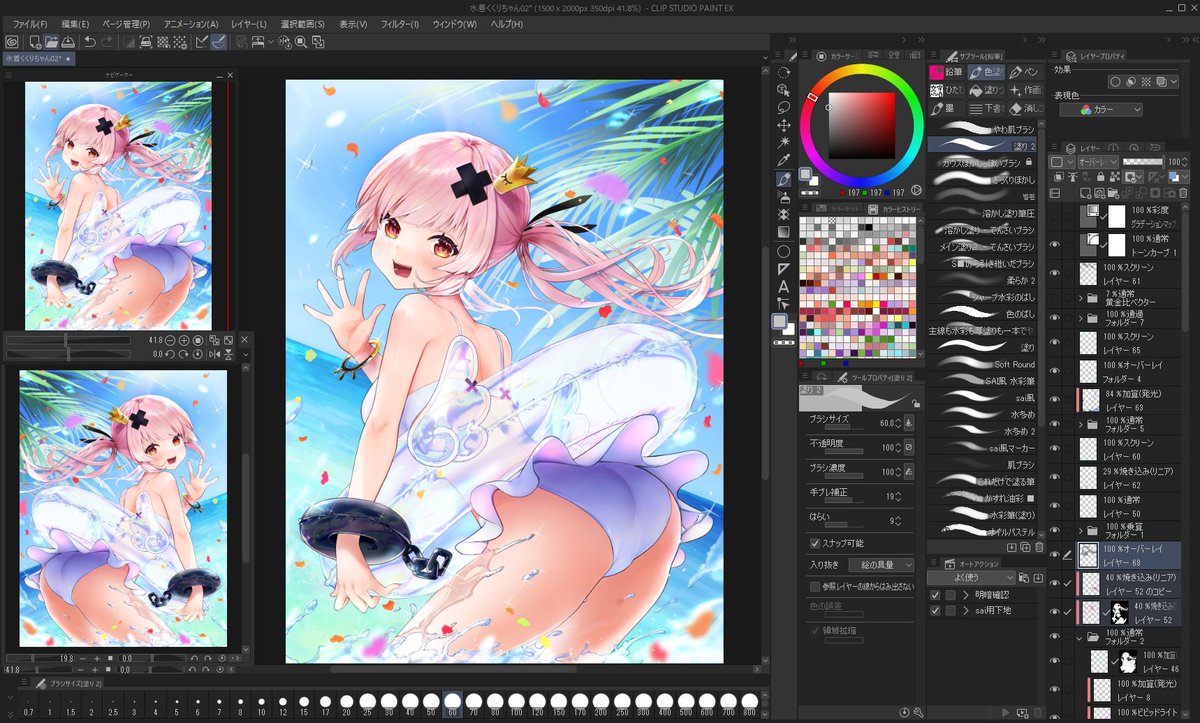Select the Auto select magic wand tool
The height and width of the screenshot is (723, 1200).
[x=784, y=143]
